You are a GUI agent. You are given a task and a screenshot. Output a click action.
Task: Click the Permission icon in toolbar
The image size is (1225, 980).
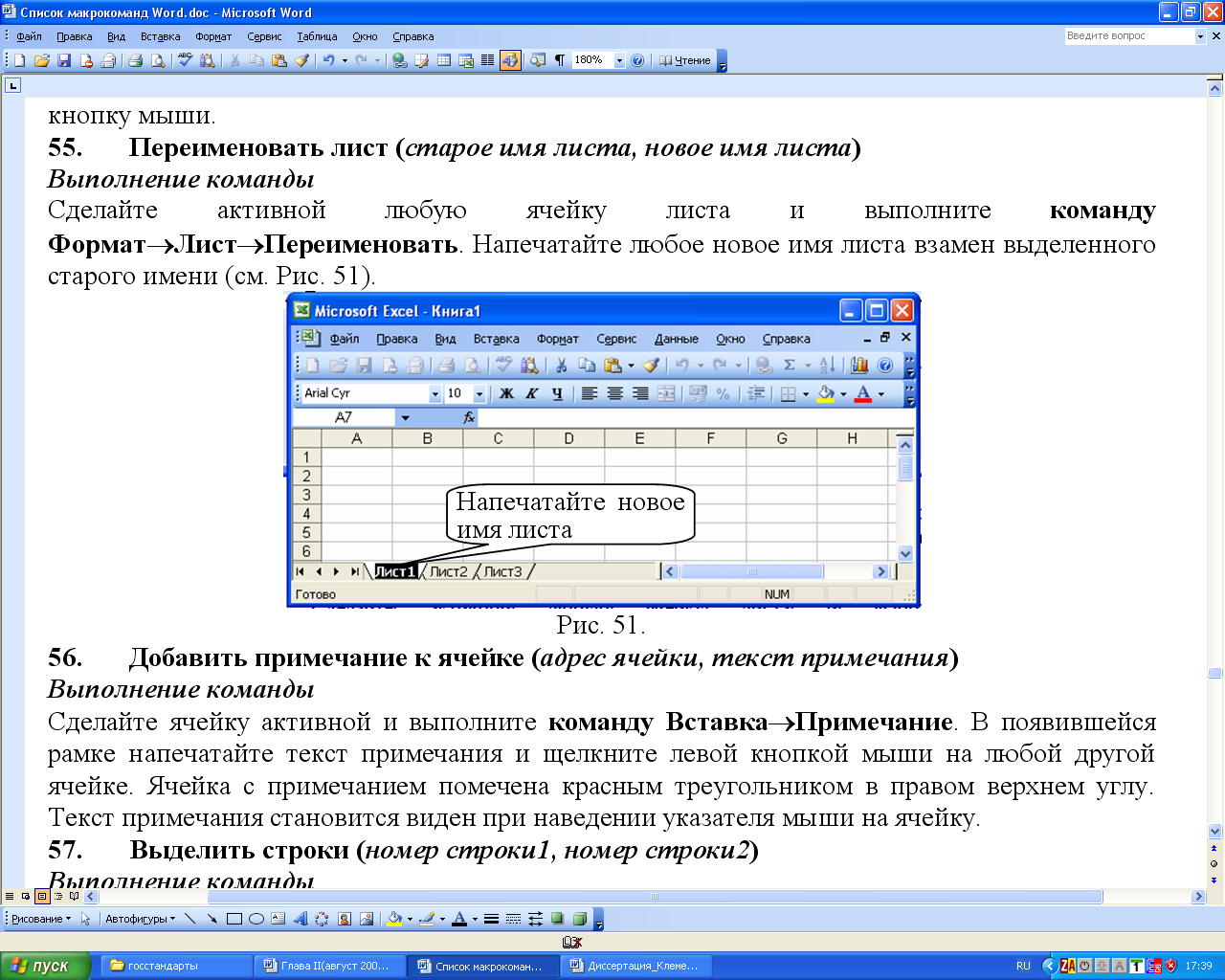(x=86, y=60)
